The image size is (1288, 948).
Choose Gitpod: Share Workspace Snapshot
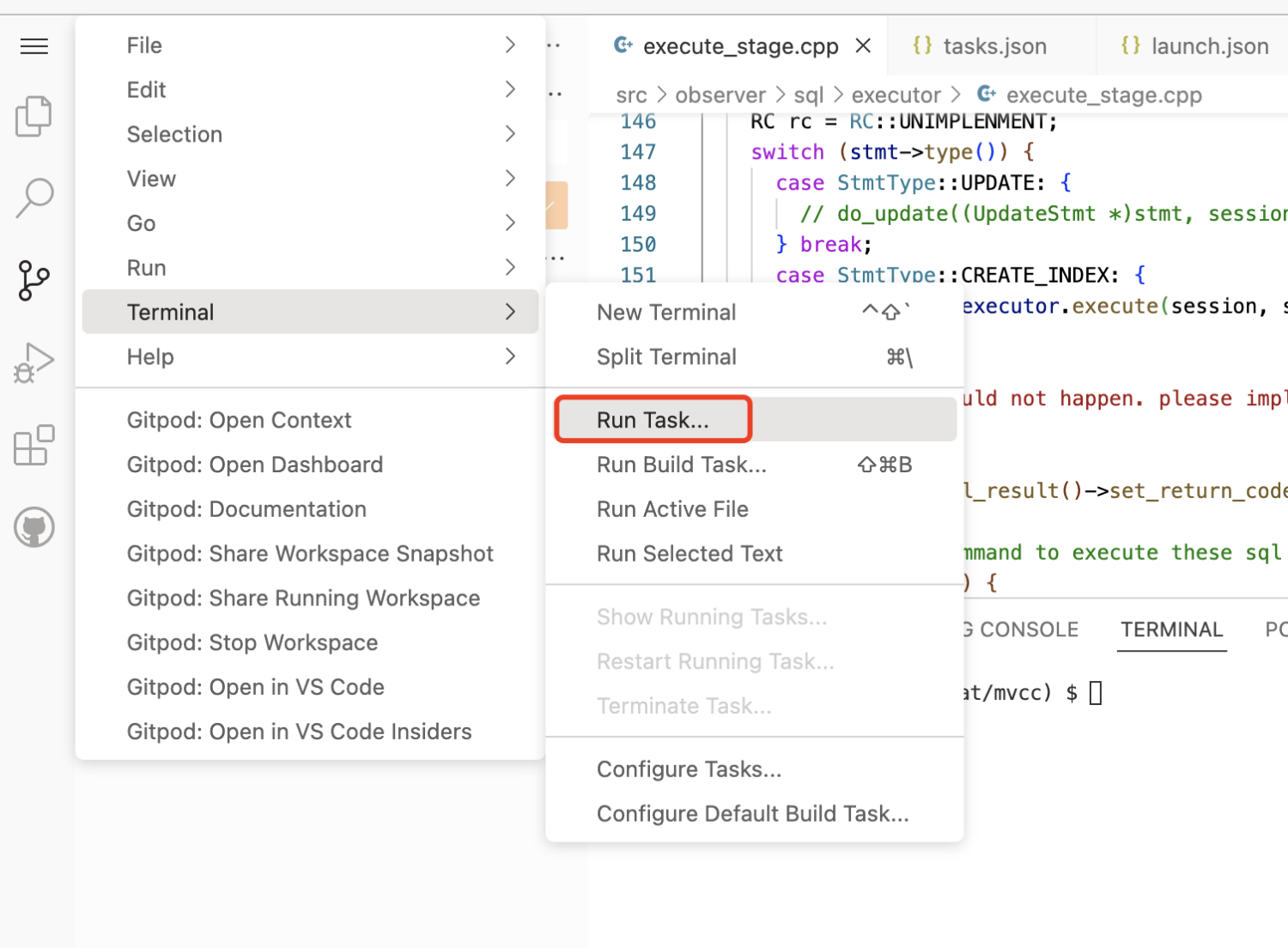pyautogui.click(x=310, y=554)
